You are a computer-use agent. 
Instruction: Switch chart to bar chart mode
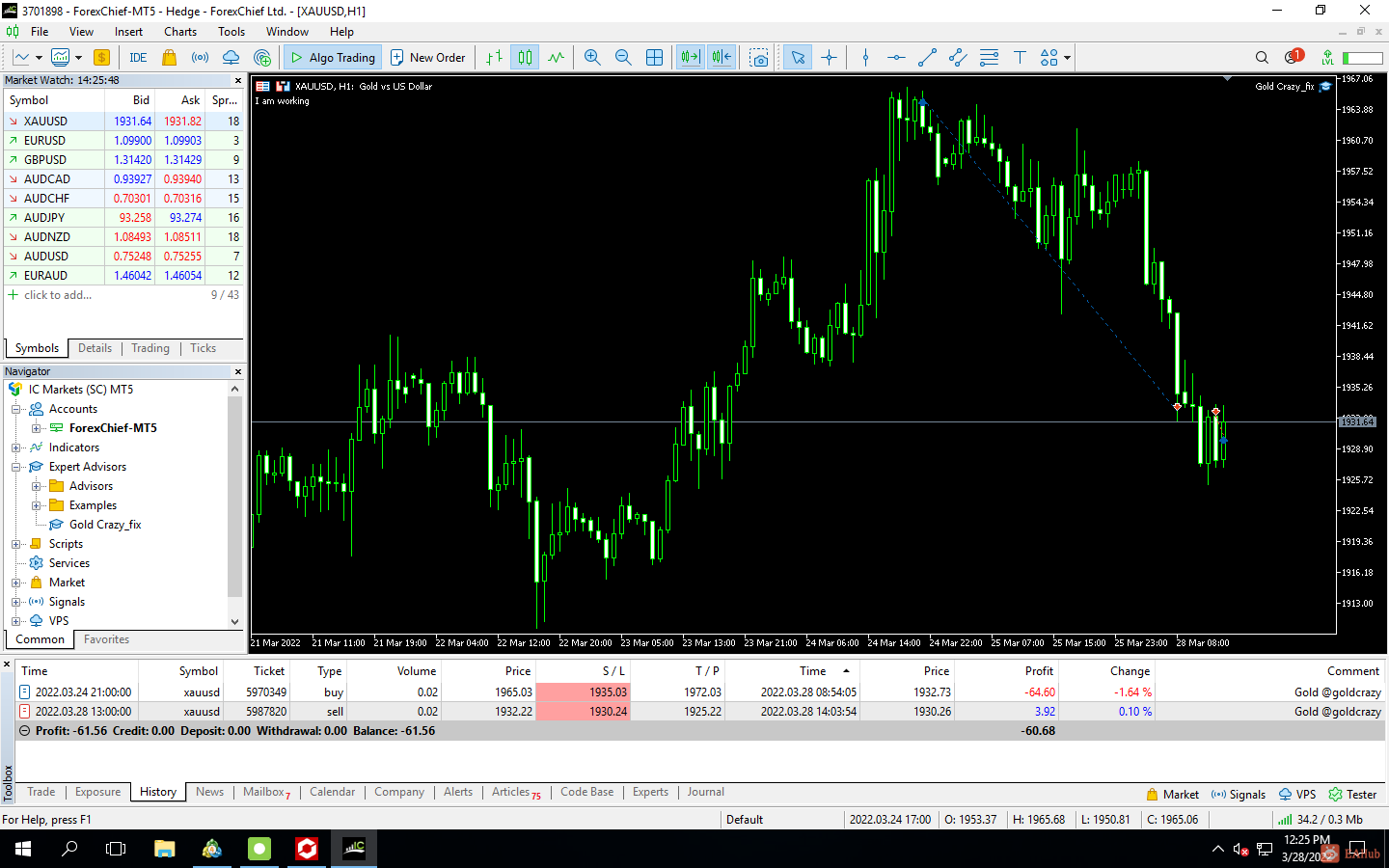coord(494,57)
